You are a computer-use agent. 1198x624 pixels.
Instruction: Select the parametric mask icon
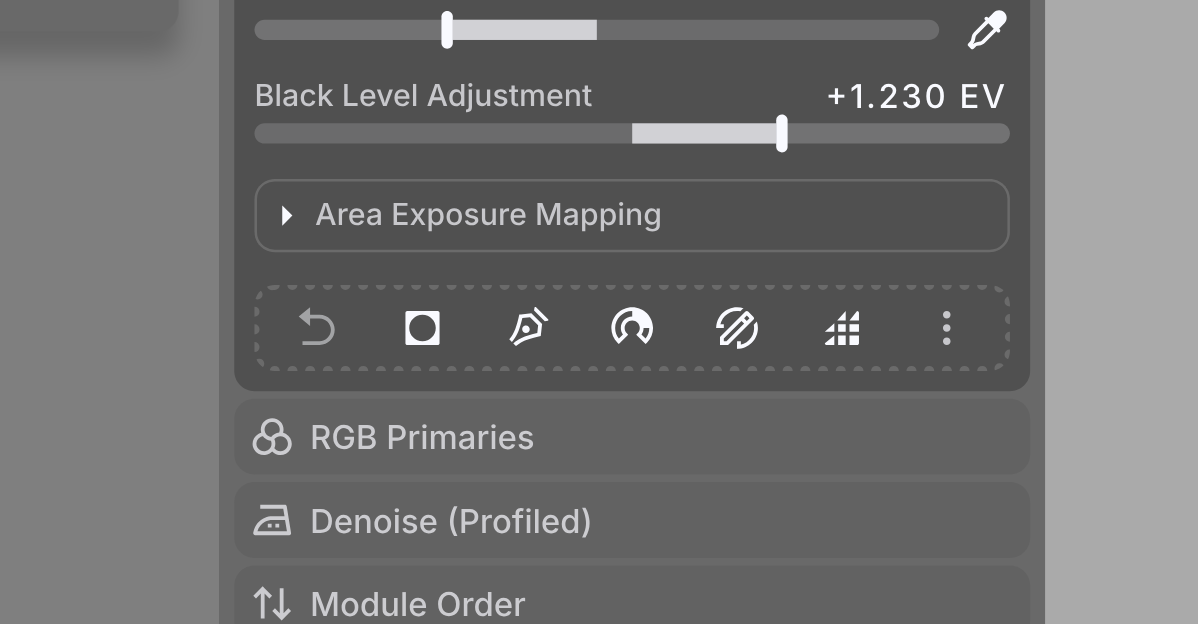click(x=632, y=327)
